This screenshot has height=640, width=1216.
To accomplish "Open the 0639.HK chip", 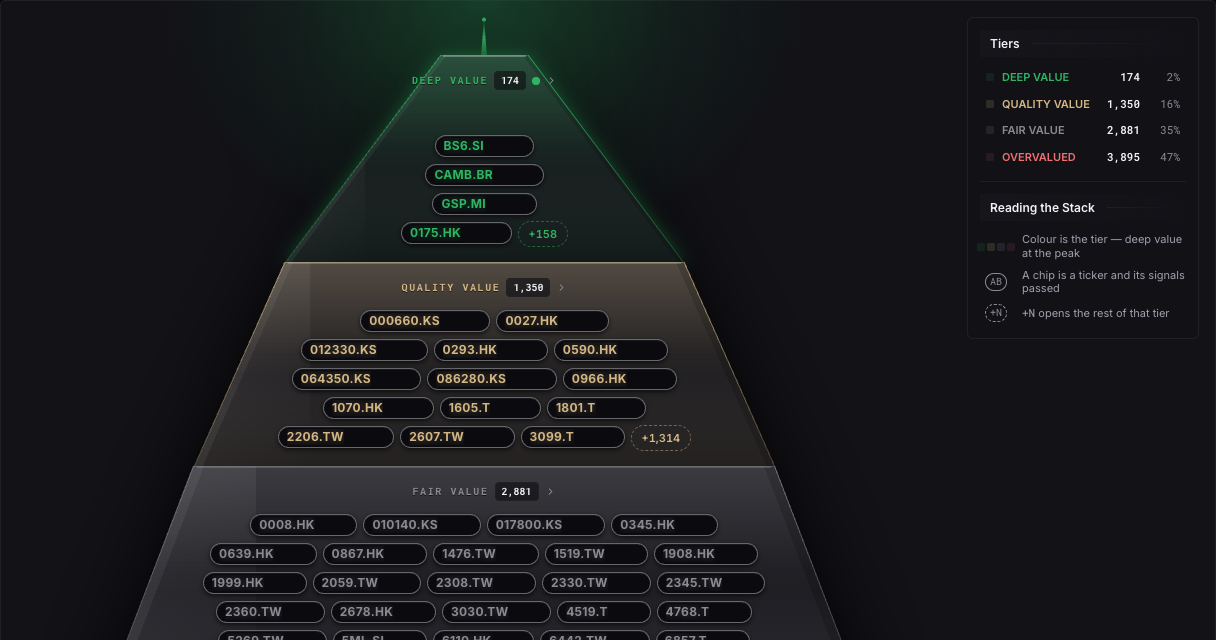I will [263, 554].
